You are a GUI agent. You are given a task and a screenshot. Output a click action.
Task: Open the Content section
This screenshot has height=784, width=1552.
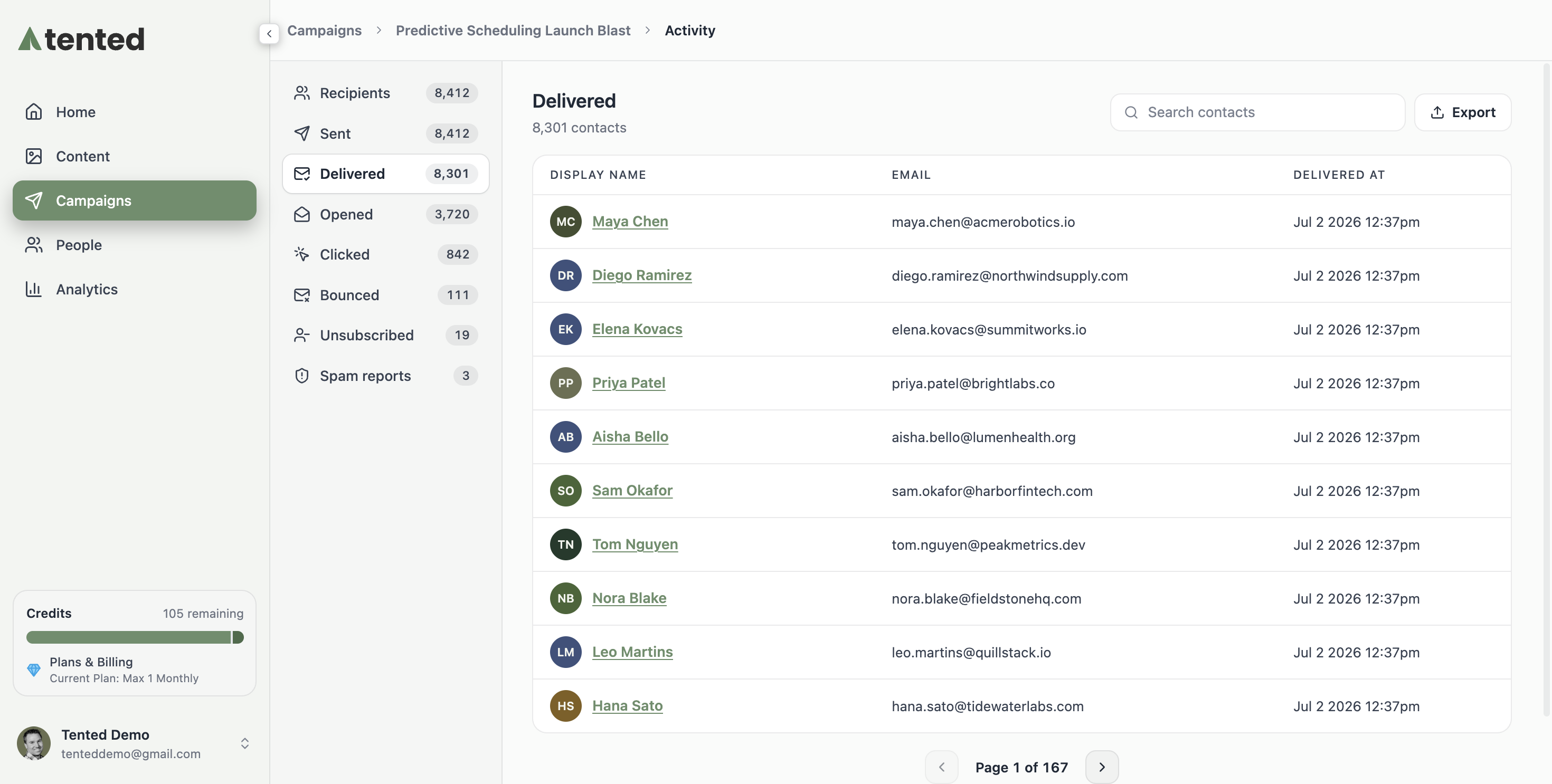point(135,157)
